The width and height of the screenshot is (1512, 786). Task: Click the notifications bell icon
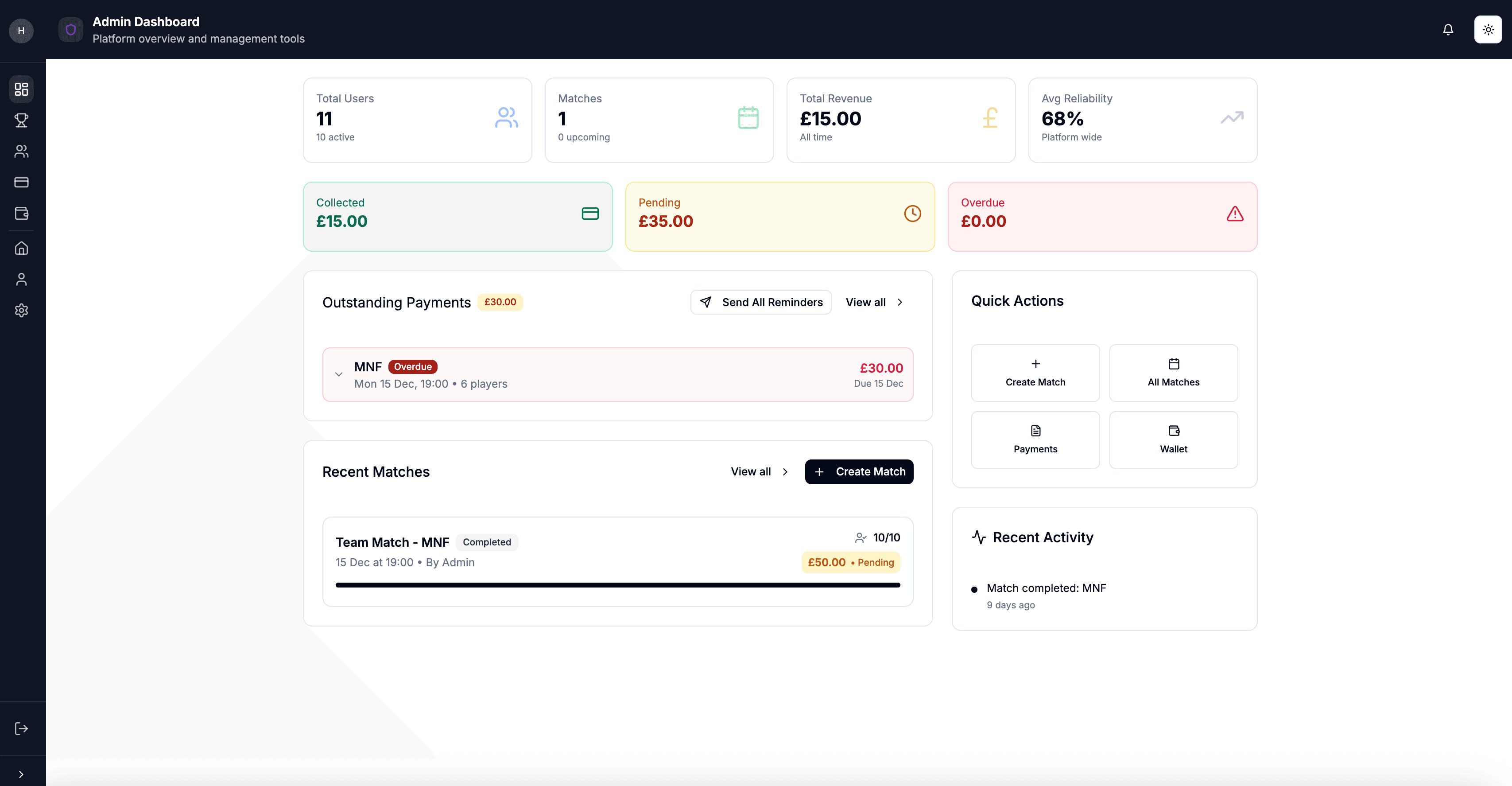click(x=1448, y=29)
